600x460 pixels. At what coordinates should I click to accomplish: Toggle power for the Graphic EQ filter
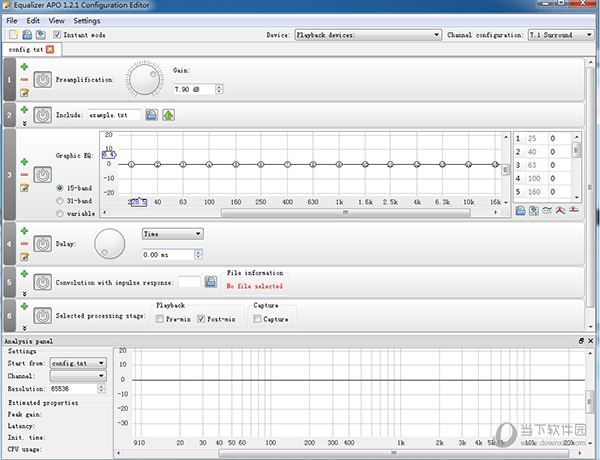click(42, 175)
